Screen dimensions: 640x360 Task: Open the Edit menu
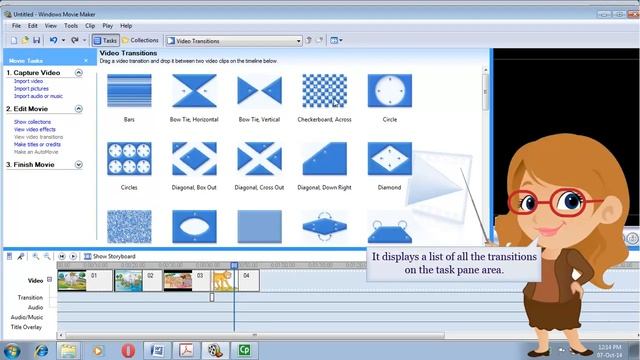pos(33,26)
